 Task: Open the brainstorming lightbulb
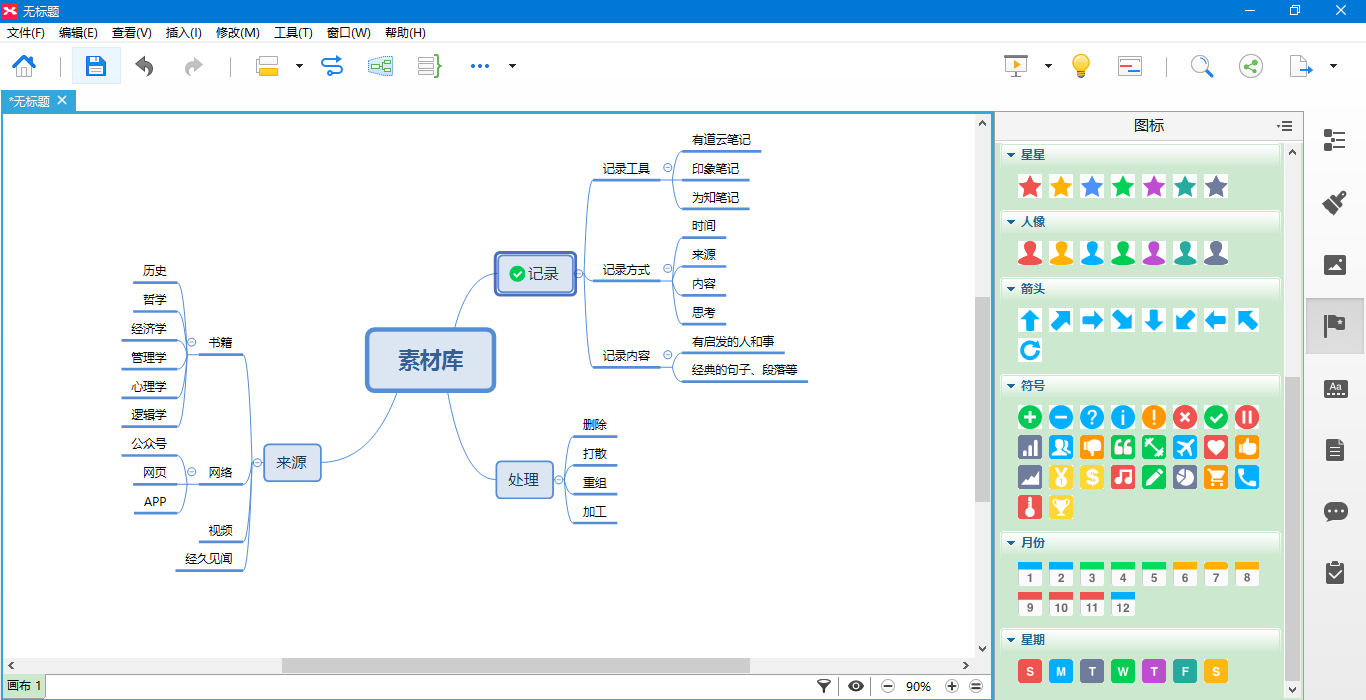pyautogui.click(x=1080, y=66)
